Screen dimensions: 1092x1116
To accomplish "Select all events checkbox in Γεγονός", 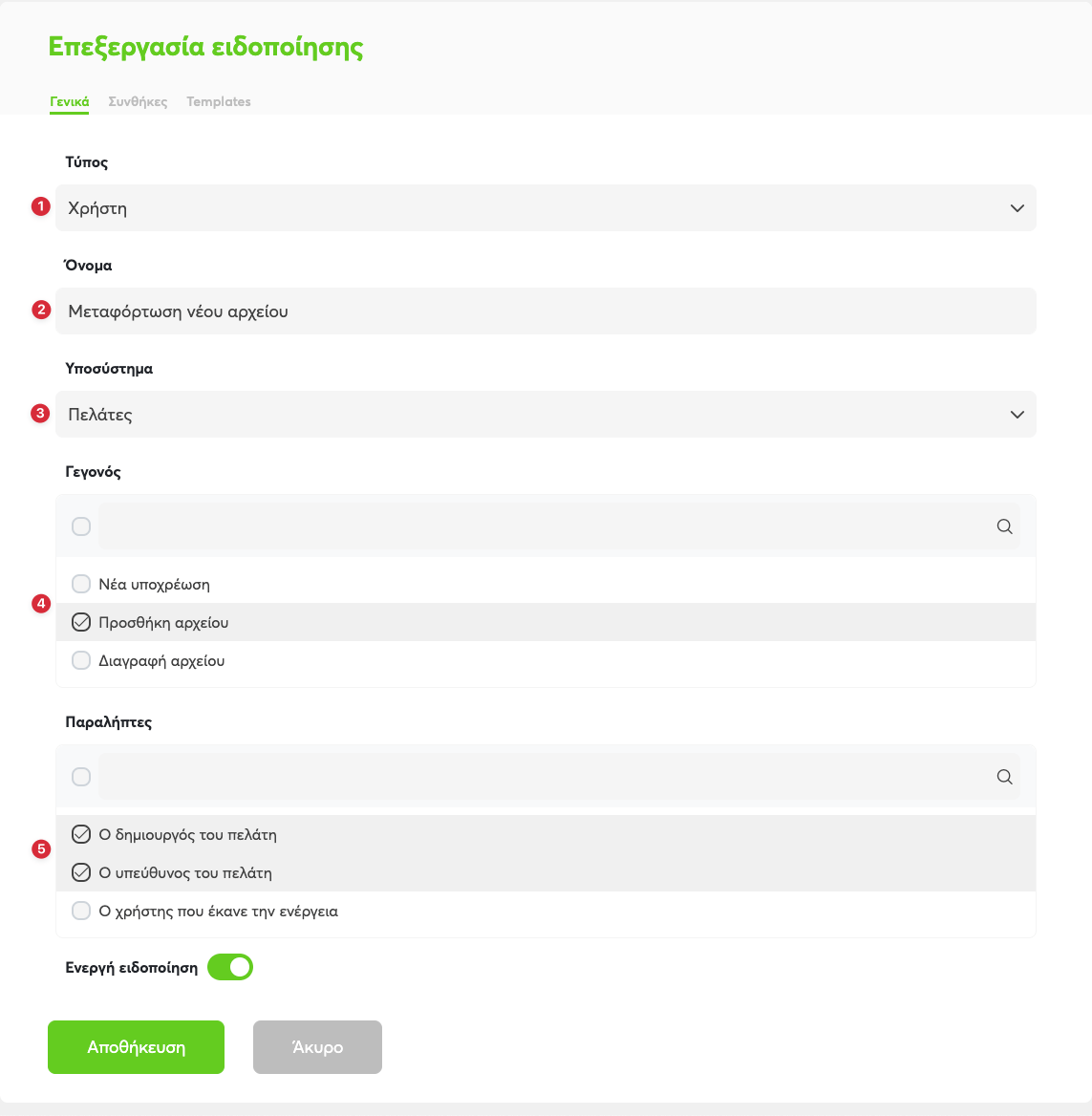I will (81, 526).
